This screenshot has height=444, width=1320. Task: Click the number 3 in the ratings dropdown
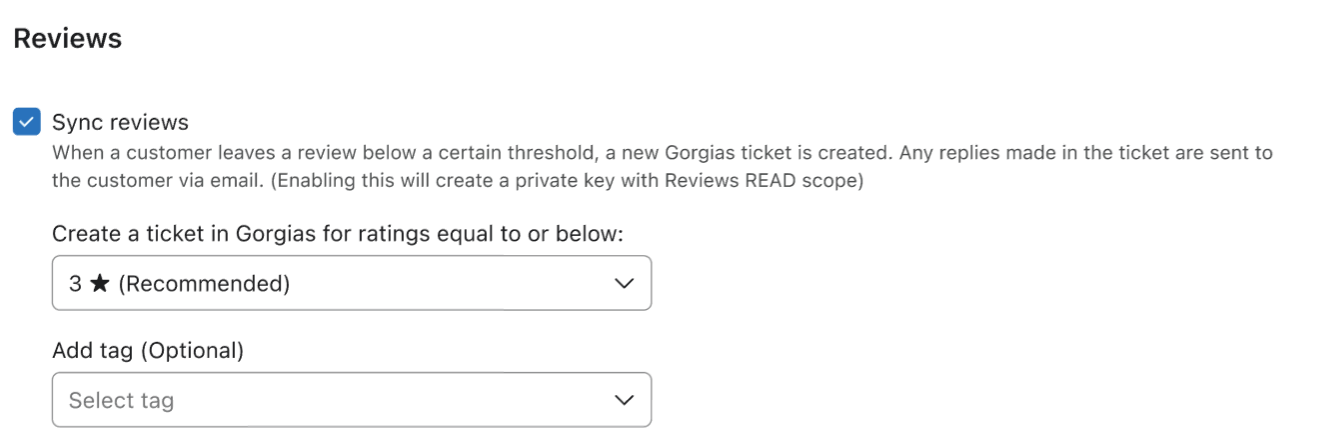tap(75, 283)
